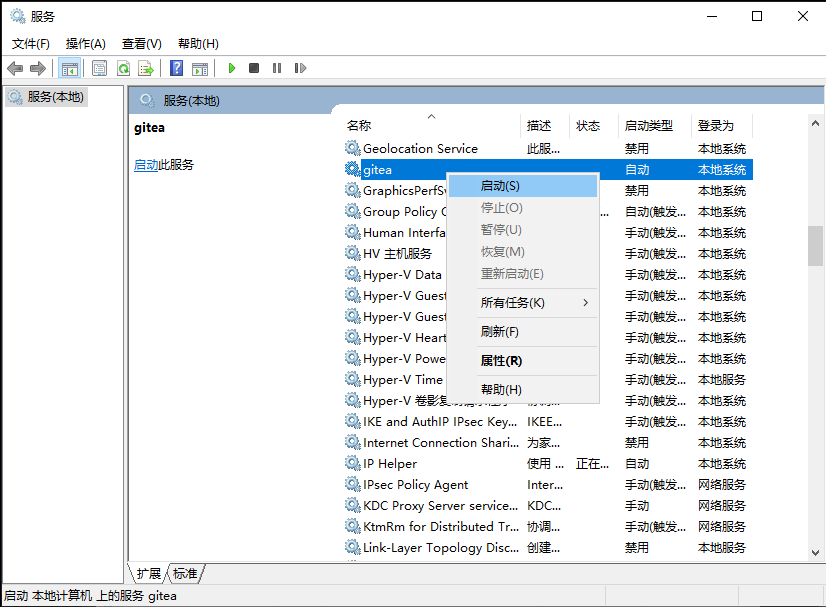Select the Hyper-V Time service row
Image resolution: width=826 pixels, height=607 pixels.
point(548,380)
